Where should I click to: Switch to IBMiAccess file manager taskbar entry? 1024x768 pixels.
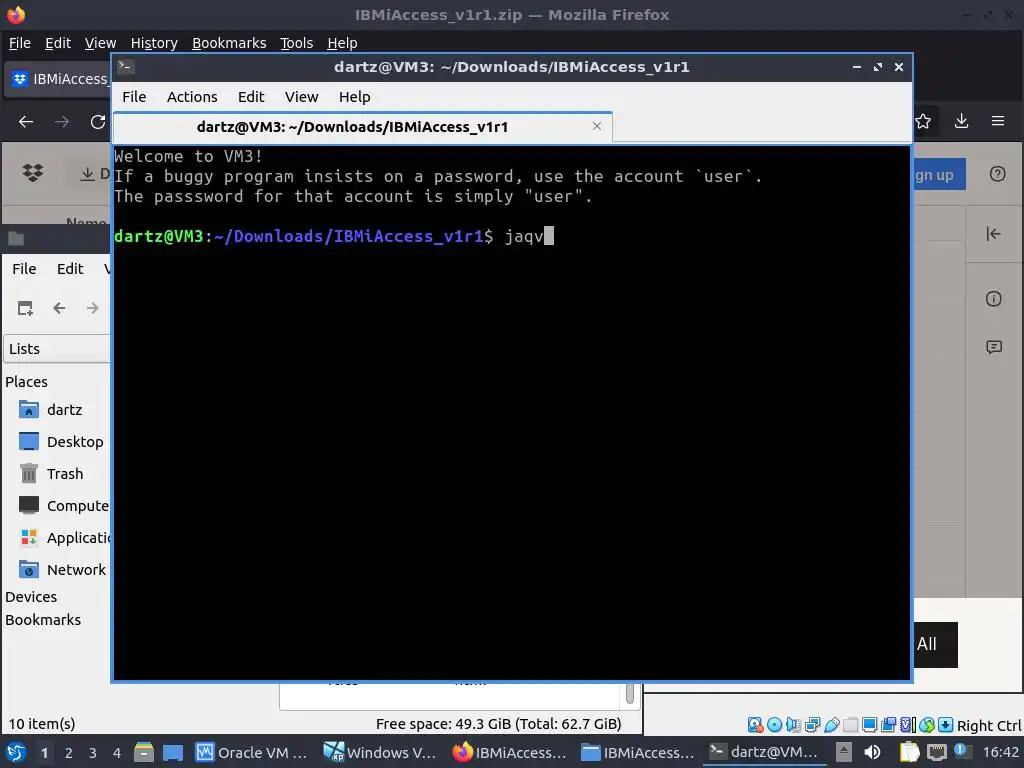(638, 753)
